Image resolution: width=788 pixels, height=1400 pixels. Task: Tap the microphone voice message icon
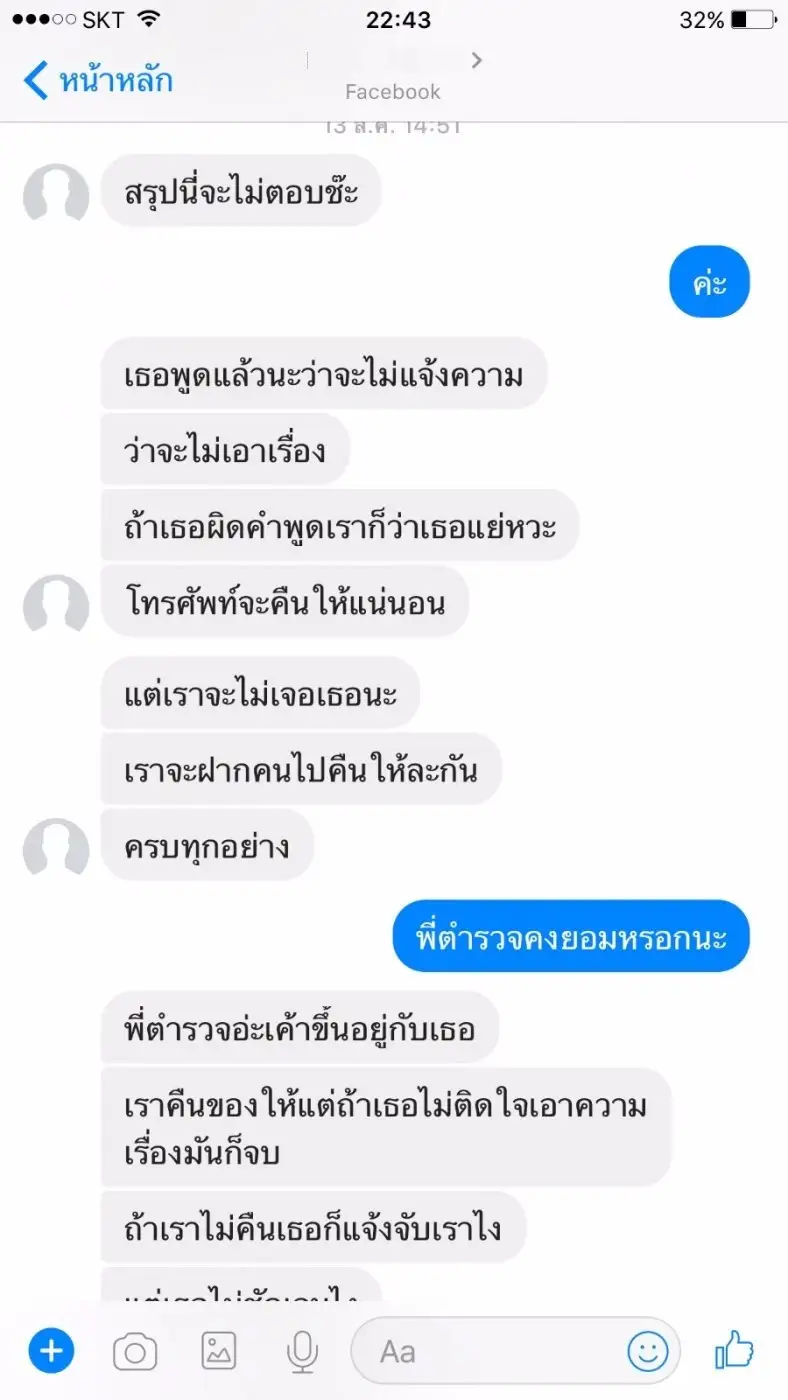point(301,1353)
